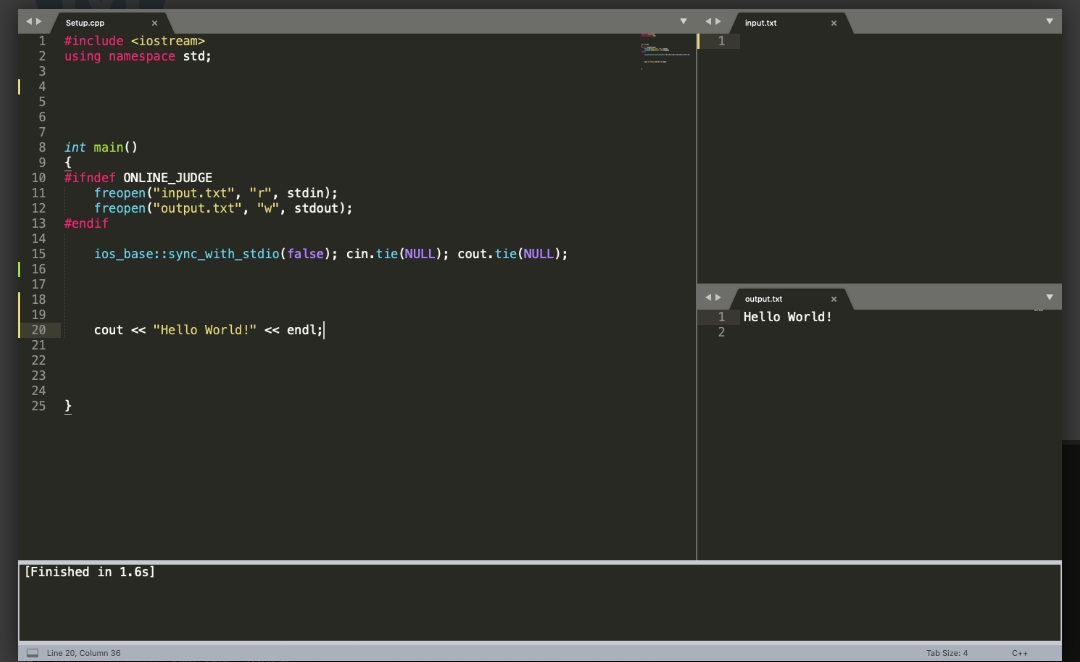Image resolution: width=1080 pixels, height=662 pixels.
Task: Click the next-tab arrow in output.txt pane
Action: pyautogui.click(x=718, y=297)
